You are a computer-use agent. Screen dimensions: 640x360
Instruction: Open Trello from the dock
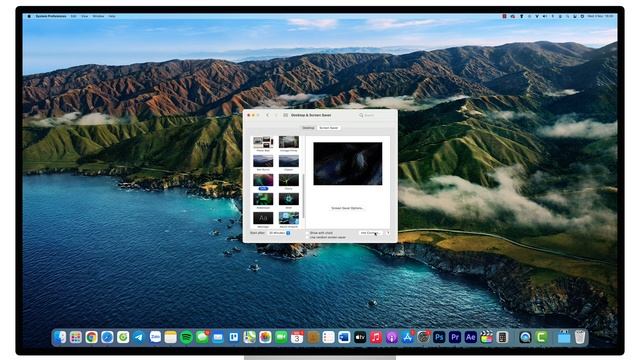pyautogui.click(x=233, y=337)
